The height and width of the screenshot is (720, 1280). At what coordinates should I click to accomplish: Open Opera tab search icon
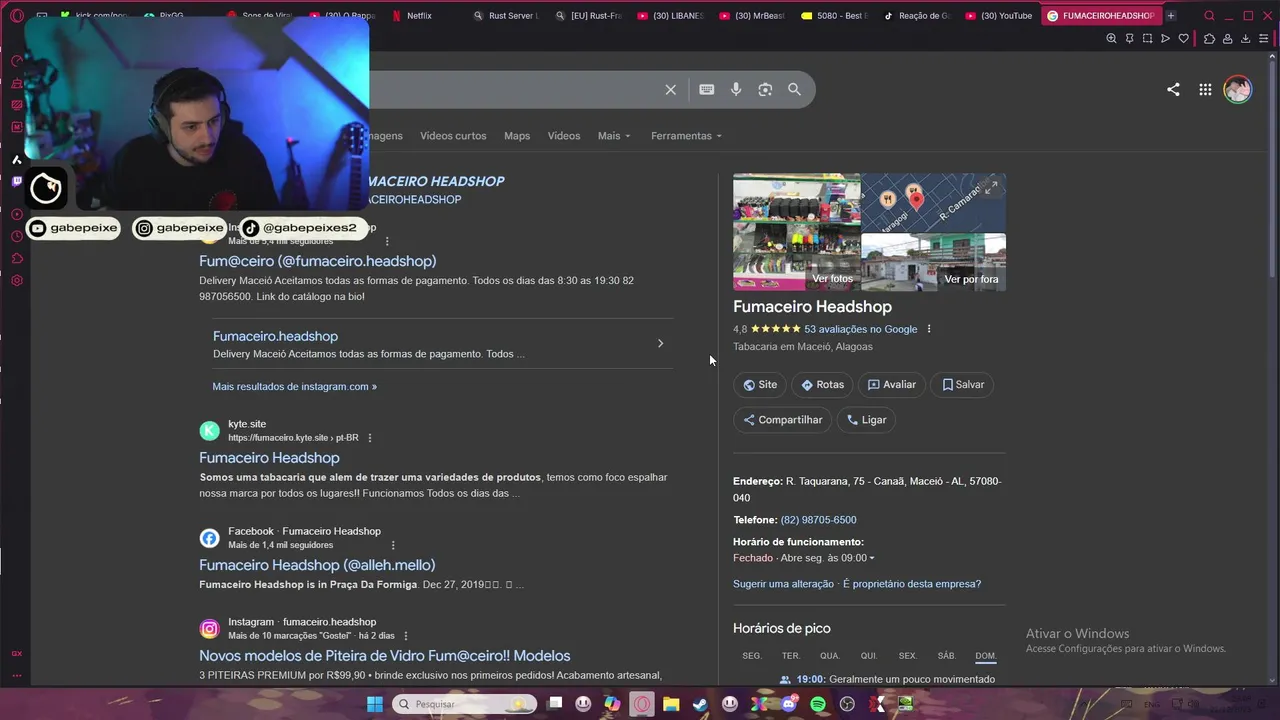[1209, 15]
